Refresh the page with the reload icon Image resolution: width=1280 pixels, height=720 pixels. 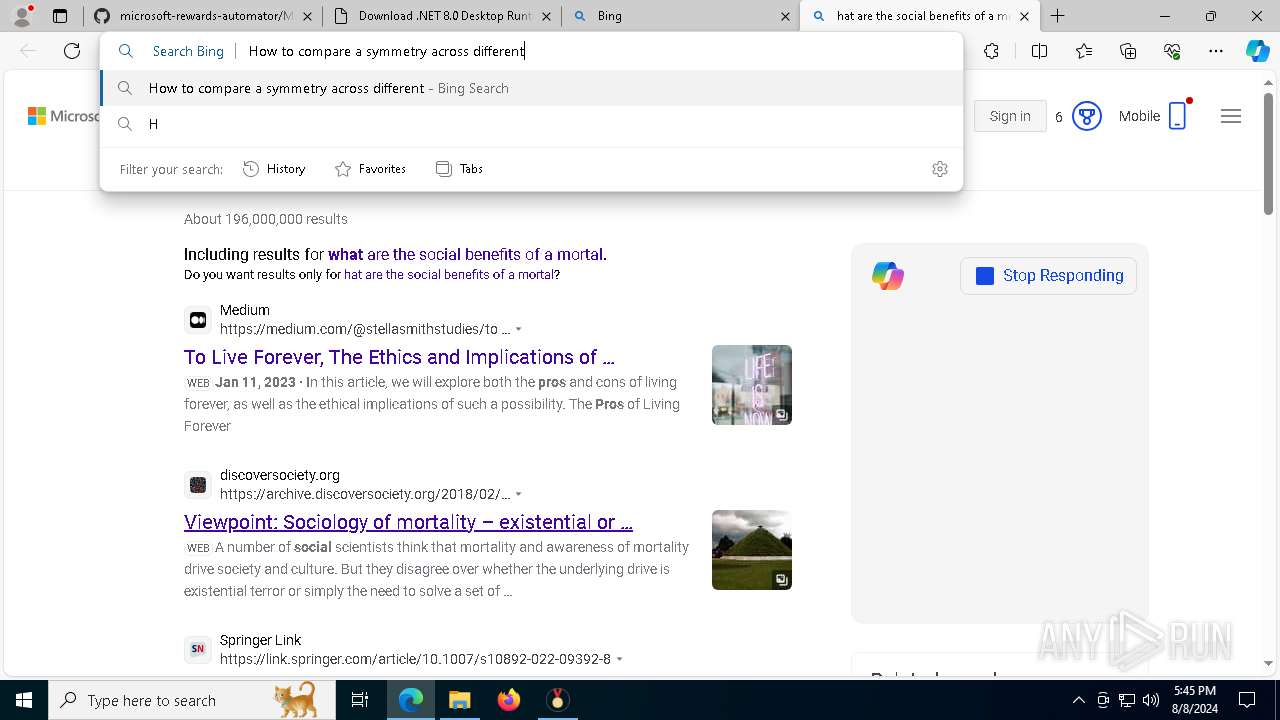pyautogui.click(x=72, y=51)
